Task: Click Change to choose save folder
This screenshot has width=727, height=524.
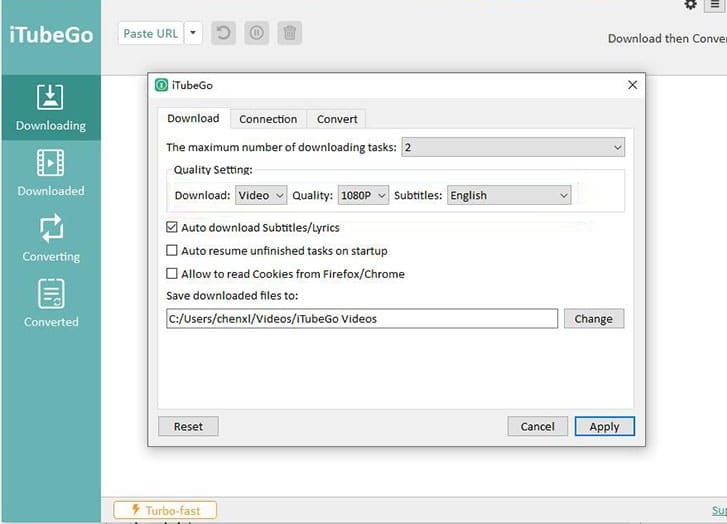Action: (594, 319)
